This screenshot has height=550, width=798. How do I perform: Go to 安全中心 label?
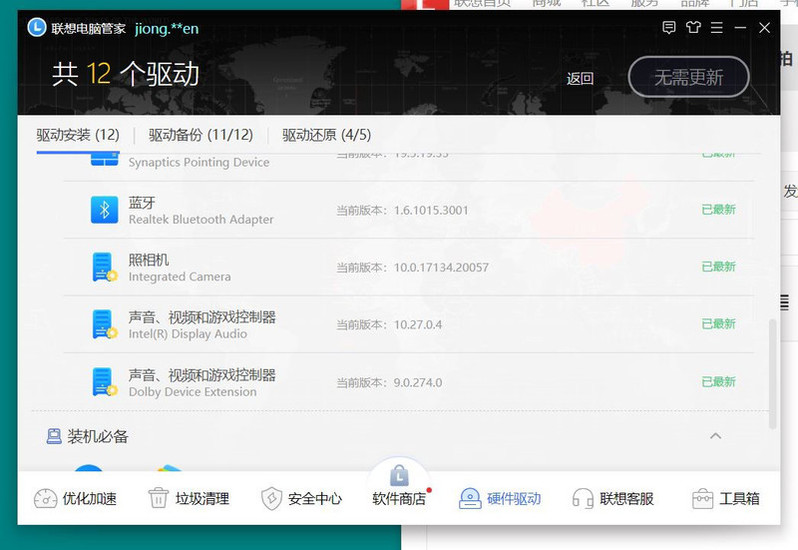coord(315,499)
